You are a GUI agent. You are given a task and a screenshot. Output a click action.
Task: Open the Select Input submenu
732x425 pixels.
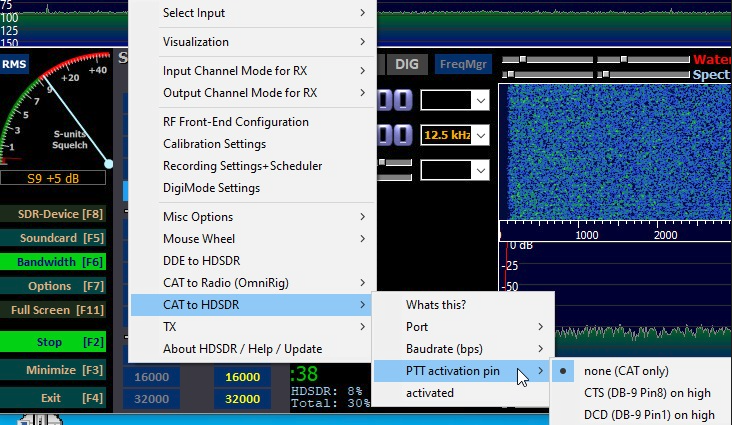pos(252,13)
